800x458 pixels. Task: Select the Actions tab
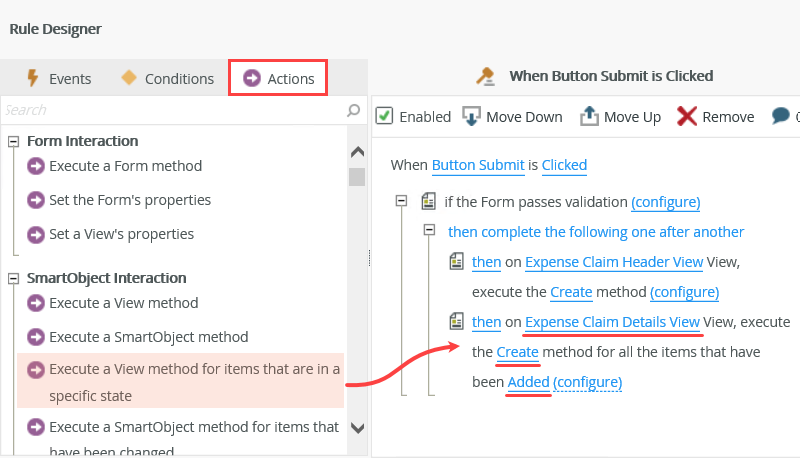pyautogui.click(x=278, y=78)
